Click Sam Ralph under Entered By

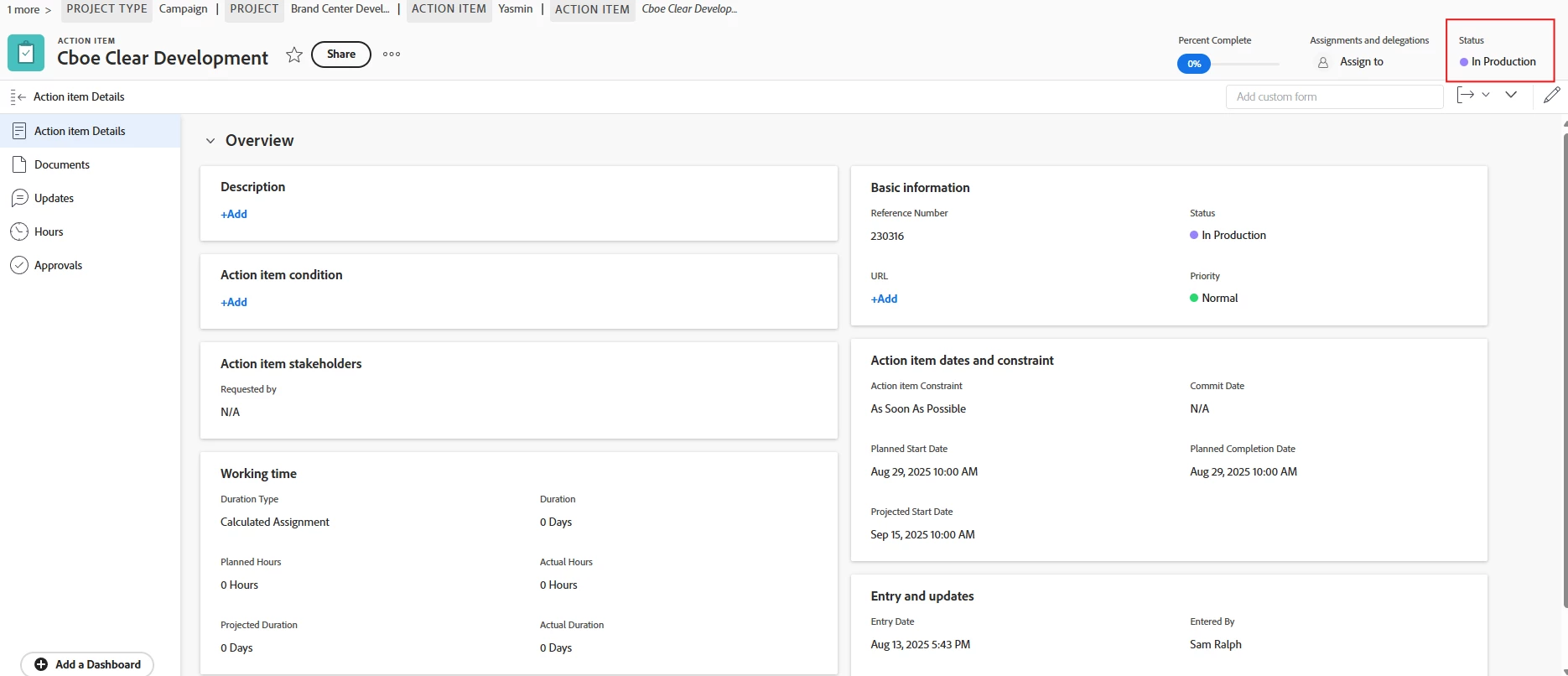click(1216, 645)
